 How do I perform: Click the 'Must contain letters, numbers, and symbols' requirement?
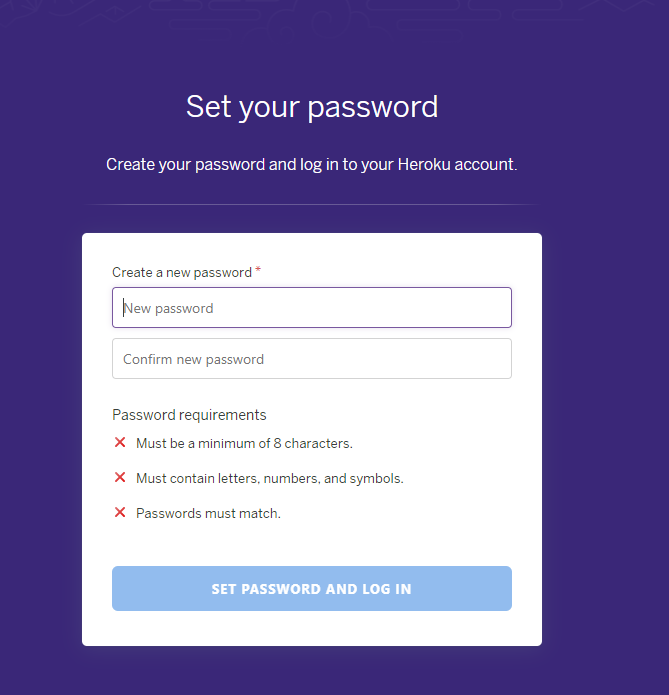click(269, 478)
